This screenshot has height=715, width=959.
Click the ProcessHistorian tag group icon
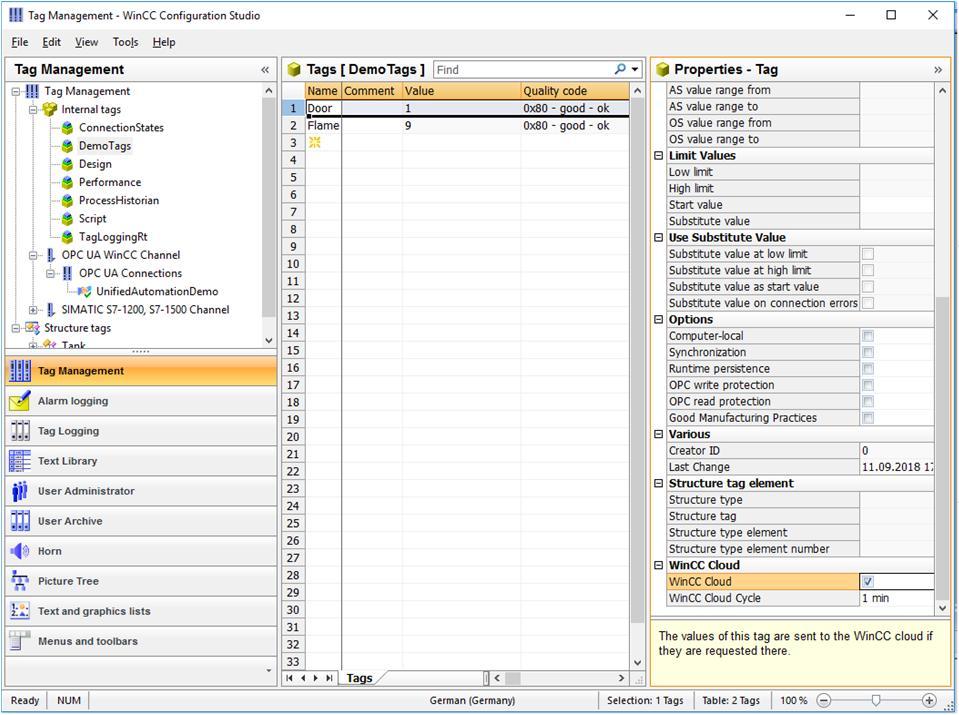pos(67,201)
